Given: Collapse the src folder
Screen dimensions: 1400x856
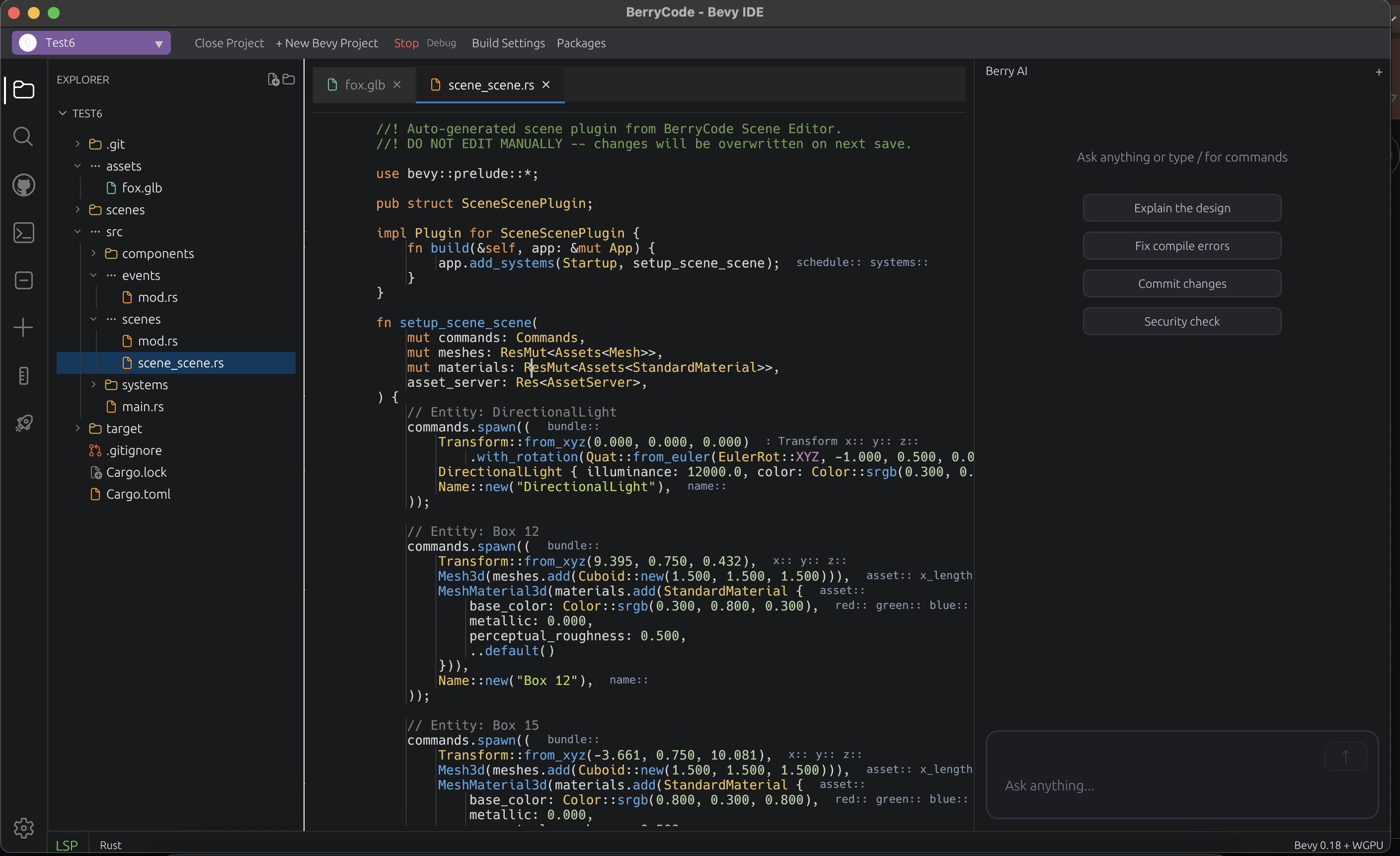Looking at the screenshot, I should pos(78,231).
